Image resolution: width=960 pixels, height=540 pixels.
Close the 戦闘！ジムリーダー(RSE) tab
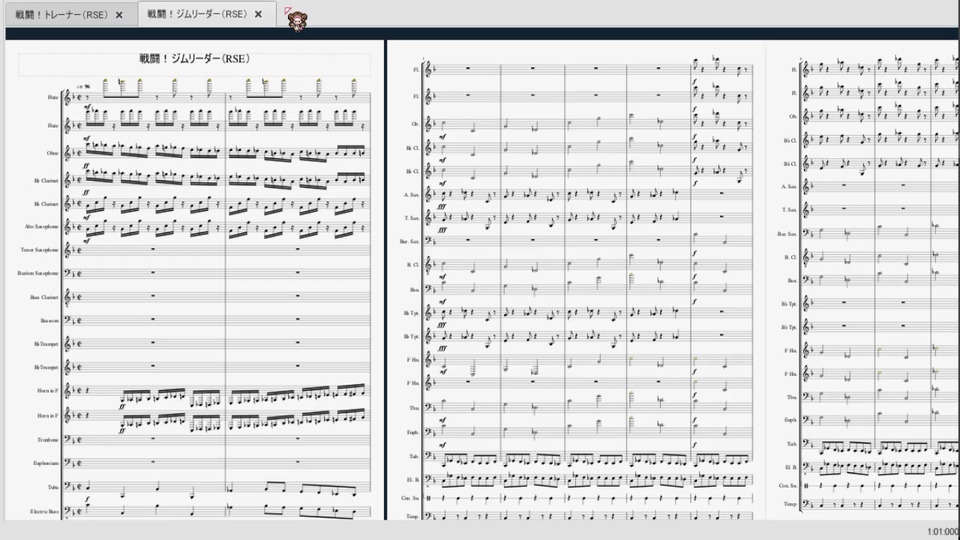pos(258,14)
